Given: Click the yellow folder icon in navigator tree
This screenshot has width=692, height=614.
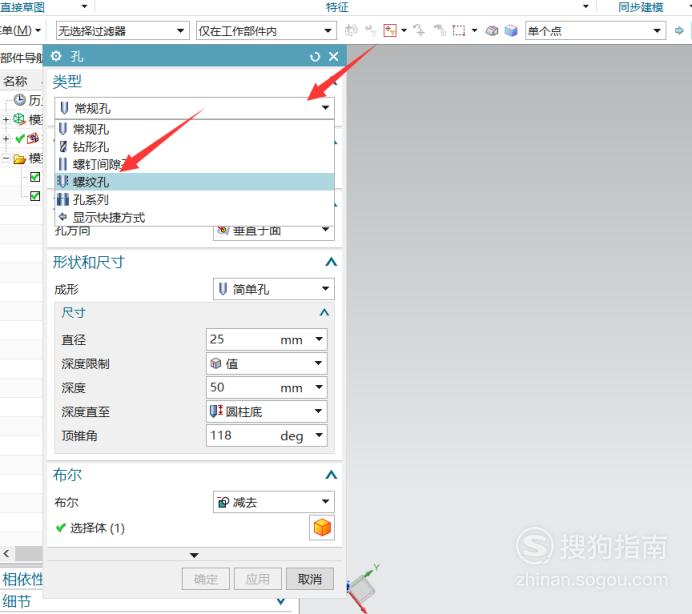Looking at the screenshot, I should click(19, 158).
